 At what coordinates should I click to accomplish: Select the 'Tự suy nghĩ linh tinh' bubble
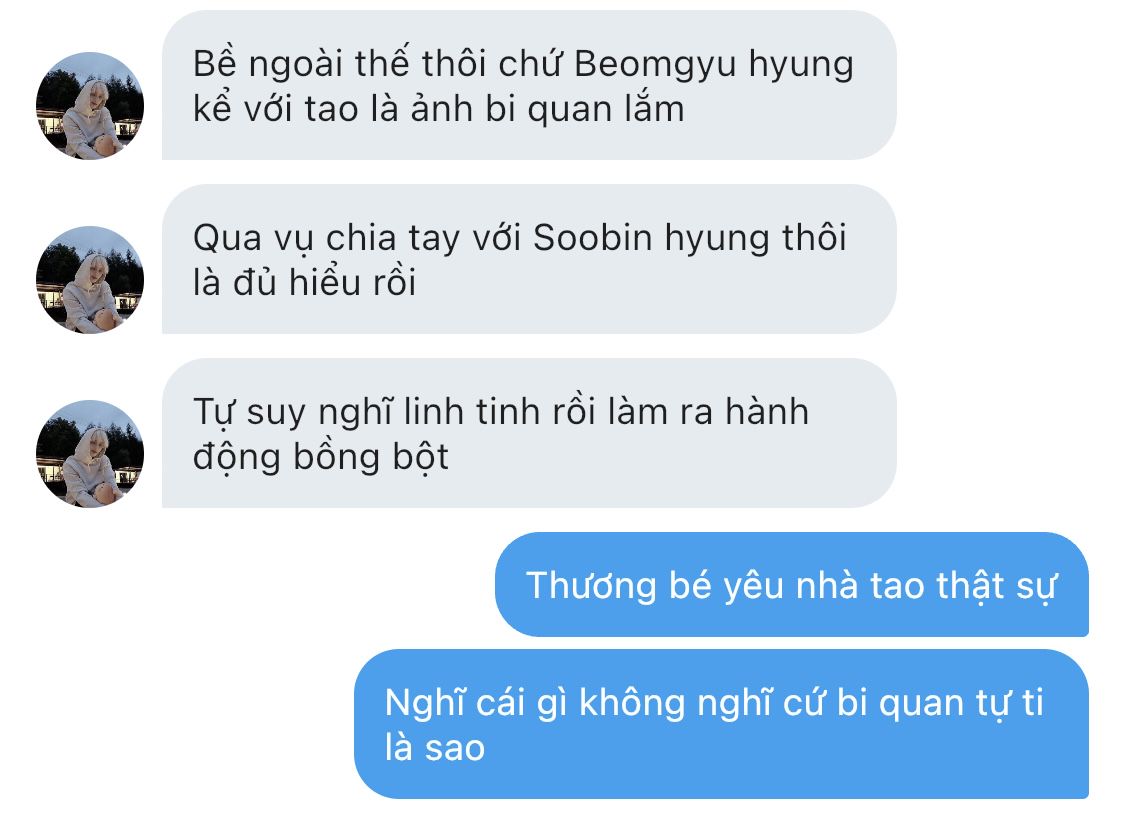(x=529, y=433)
